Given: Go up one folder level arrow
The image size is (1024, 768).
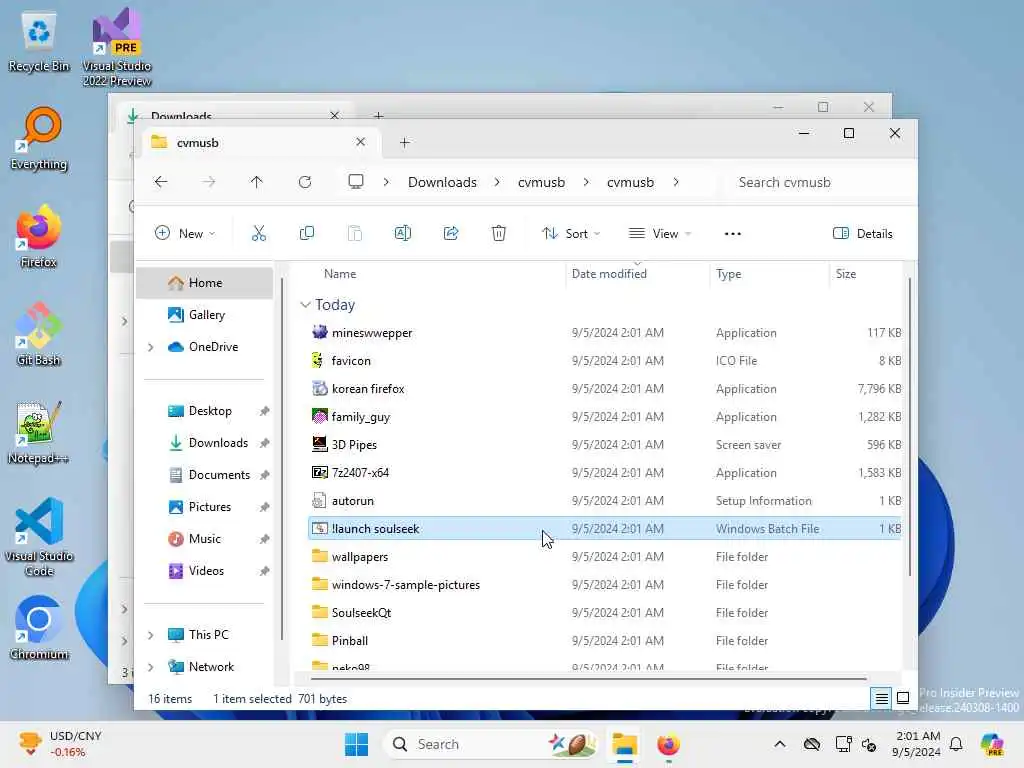Looking at the screenshot, I should click(x=256, y=182).
